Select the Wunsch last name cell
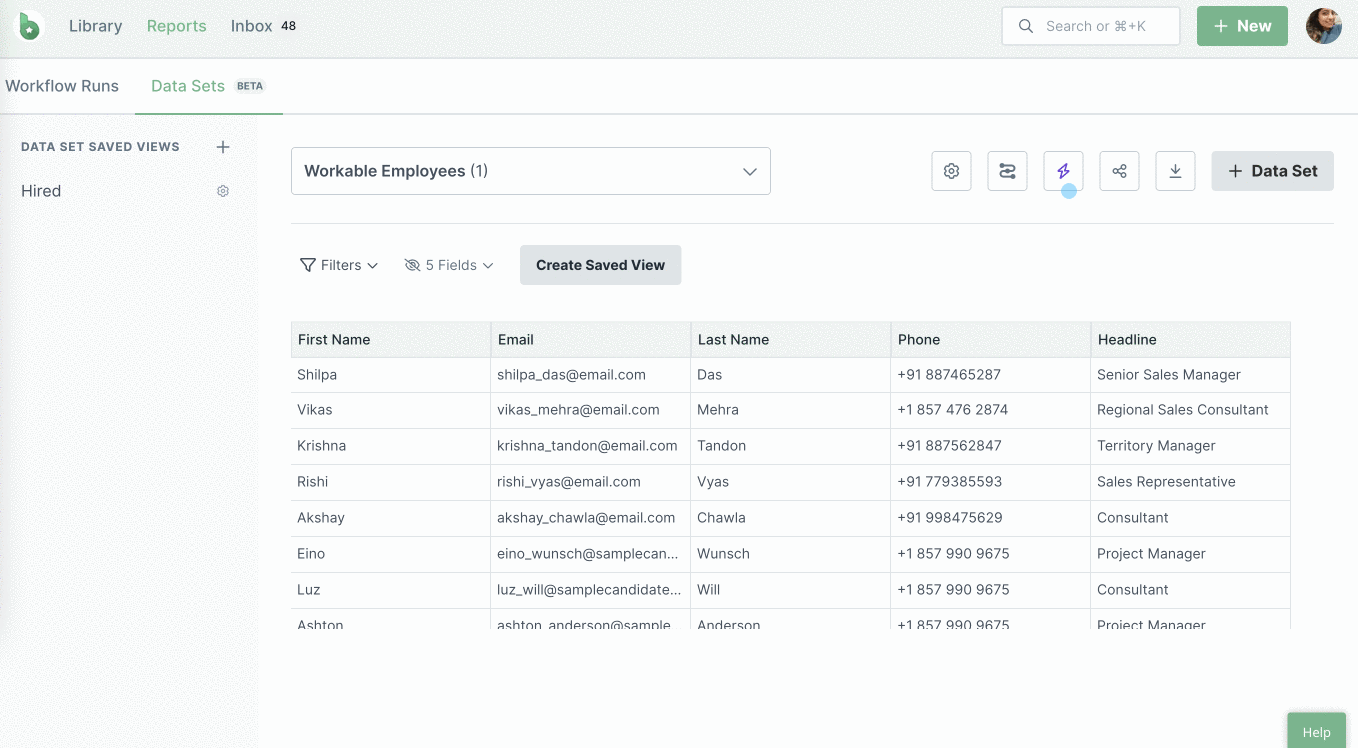The width and height of the screenshot is (1358, 748). (x=791, y=554)
